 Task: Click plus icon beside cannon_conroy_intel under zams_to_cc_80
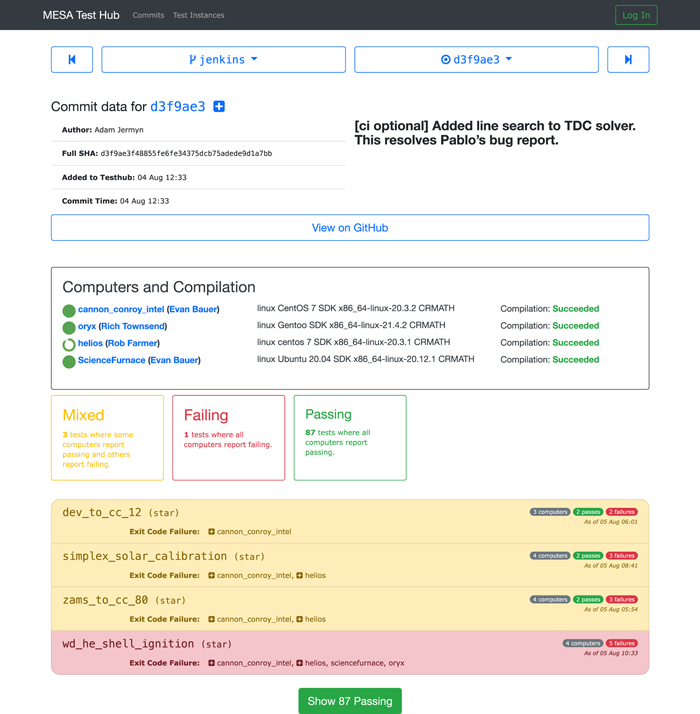[211, 619]
